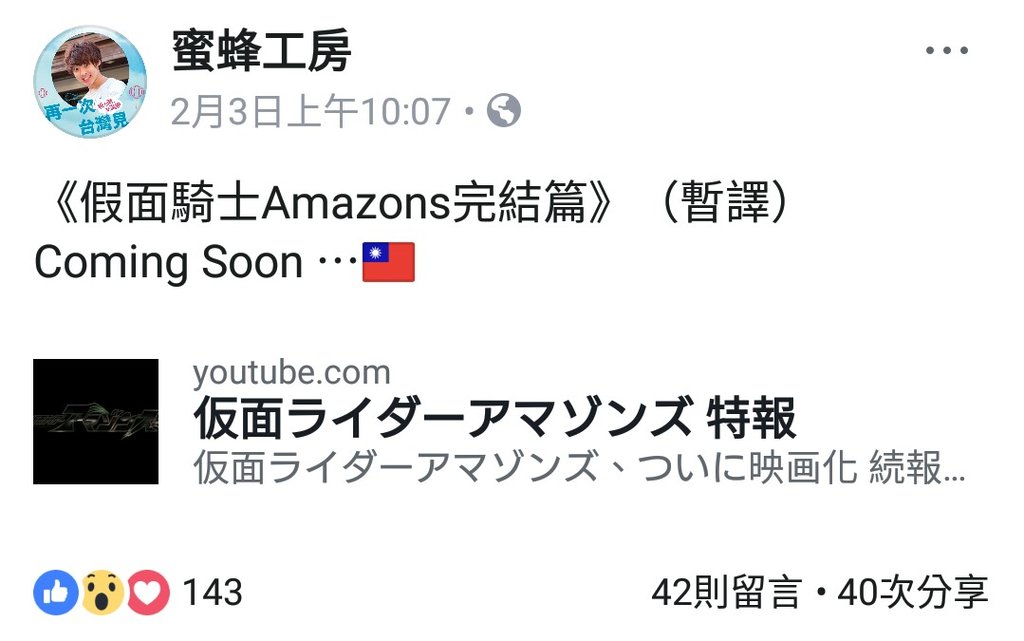Screen dimensions: 1024x641
Task: Click the （暫譯） text in post
Action: coord(725,203)
